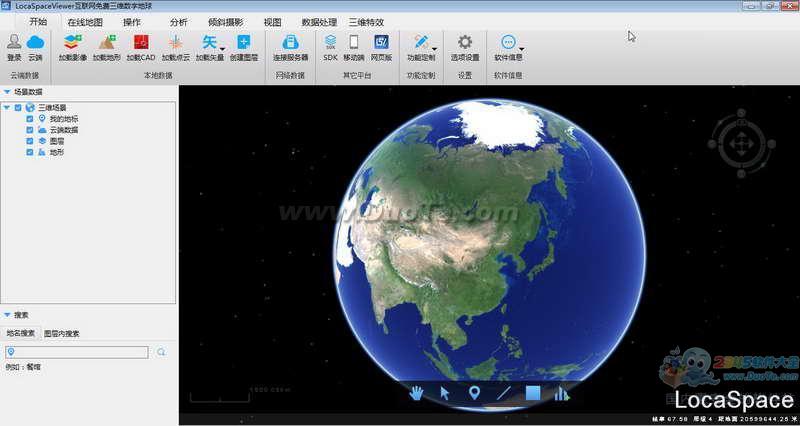Open the 连接服务器 connect server icon

tap(290, 42)
